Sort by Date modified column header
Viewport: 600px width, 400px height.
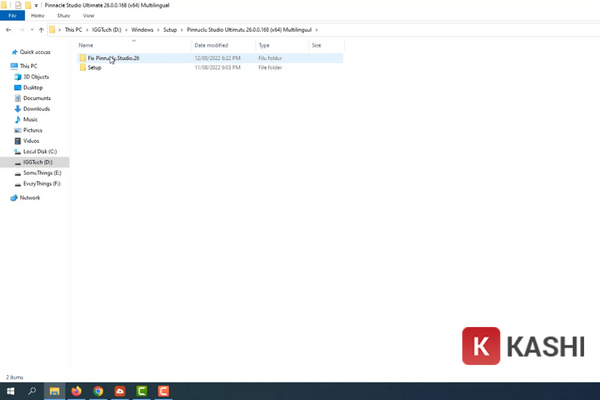[x=211, y=46]
